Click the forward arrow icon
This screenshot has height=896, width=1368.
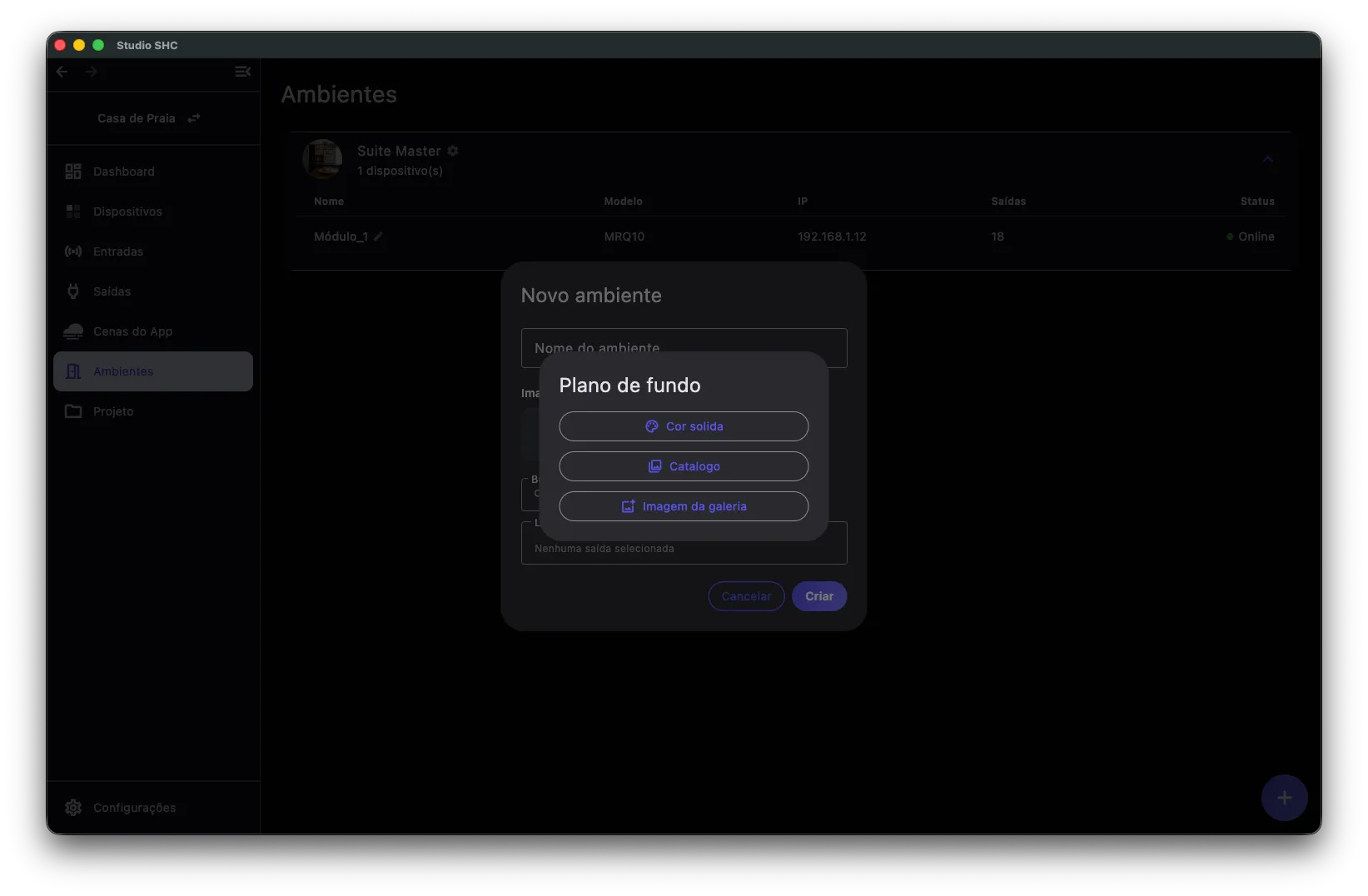91,72
